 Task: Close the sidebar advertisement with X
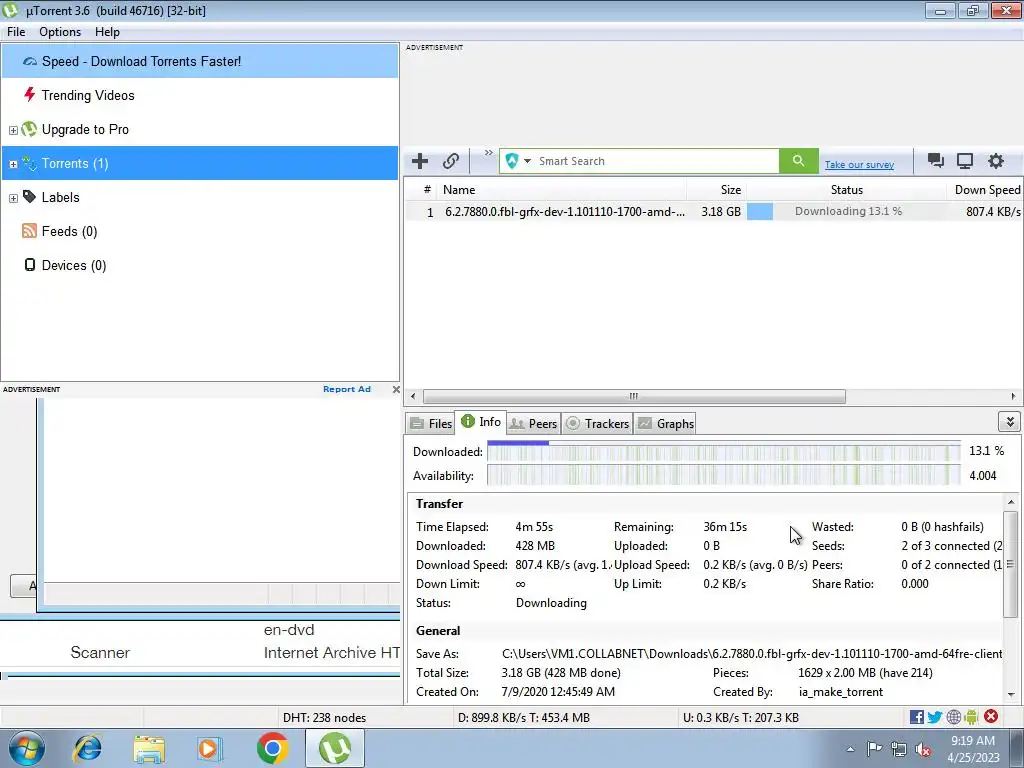coord(396,389)
